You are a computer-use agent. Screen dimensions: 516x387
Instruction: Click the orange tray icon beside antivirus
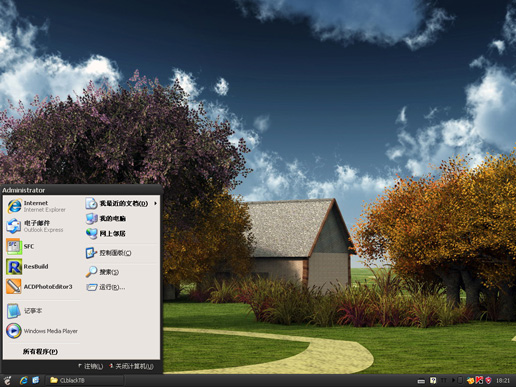click(x=470, y=380)
